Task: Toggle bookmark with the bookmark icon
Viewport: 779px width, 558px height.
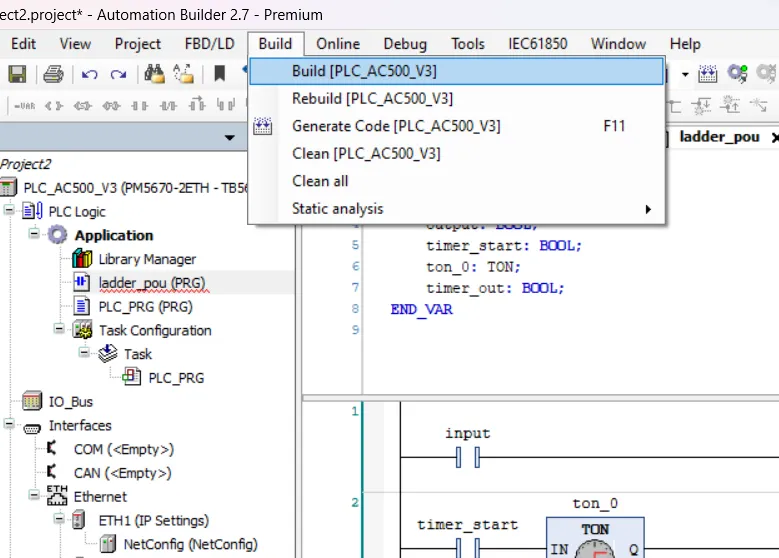Action: [x=219, y=74]
